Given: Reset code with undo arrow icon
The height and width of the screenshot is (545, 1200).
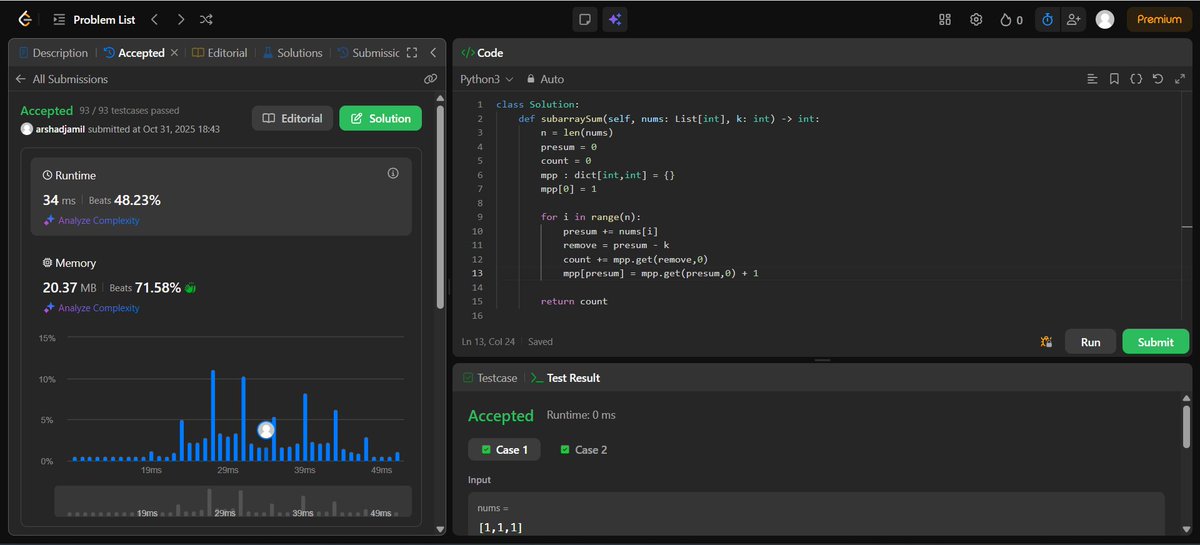Looking at the screenshot, I should (x=1157, y=78).
